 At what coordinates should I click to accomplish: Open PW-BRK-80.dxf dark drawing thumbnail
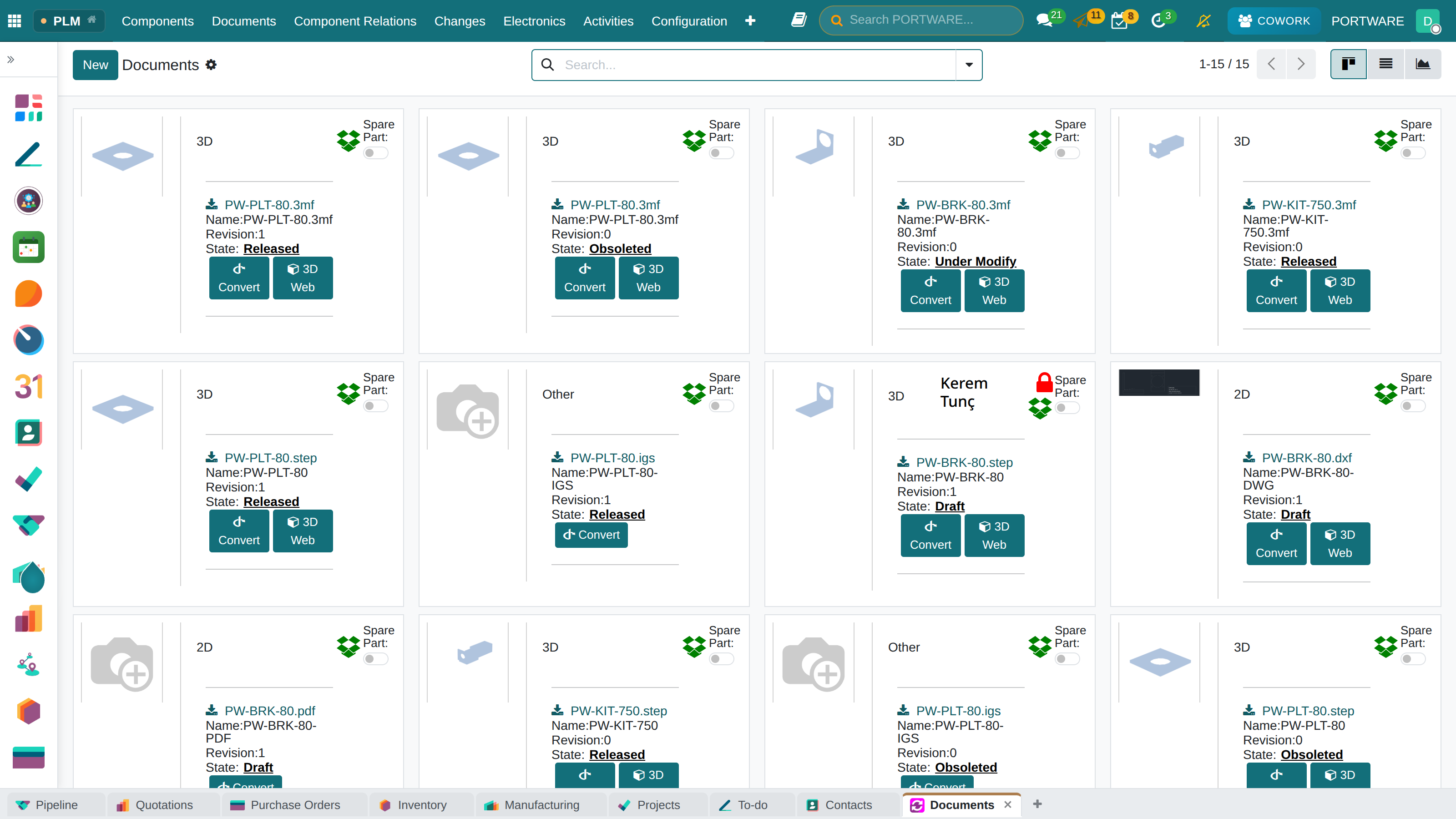tap(1159, 383)
